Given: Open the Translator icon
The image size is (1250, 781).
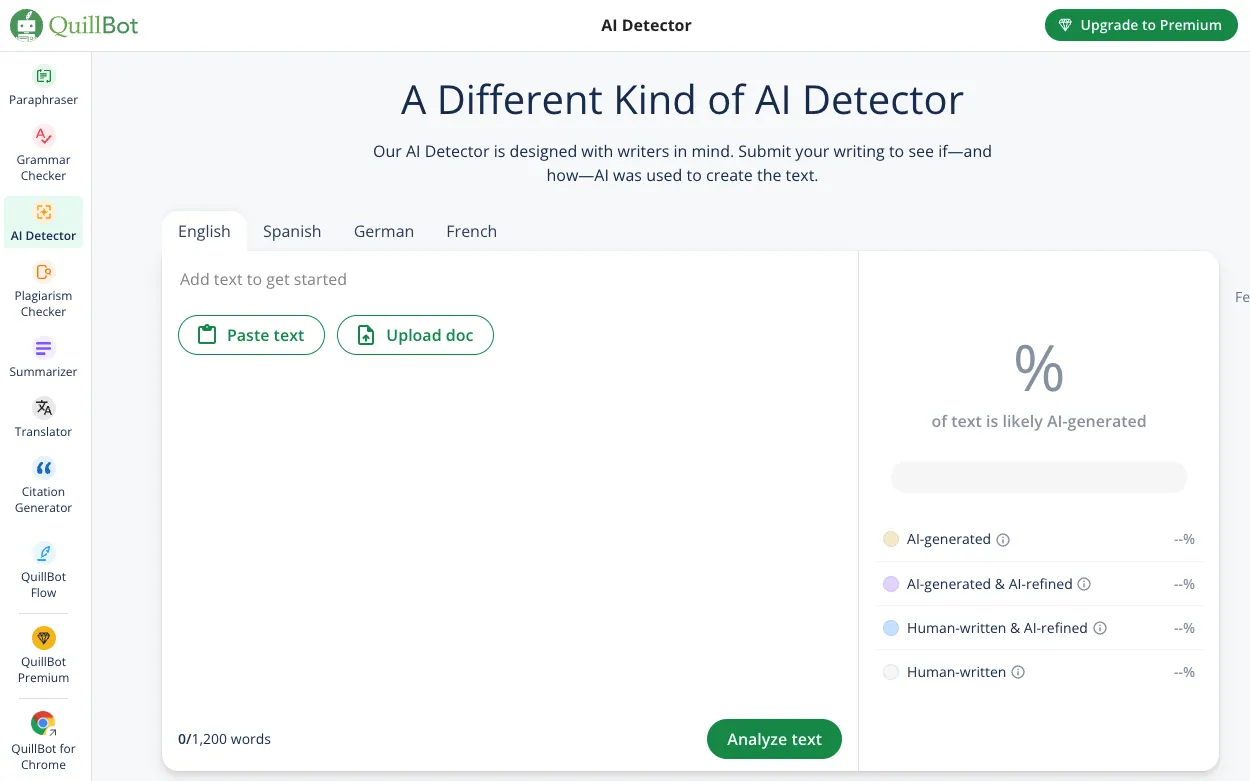Looking at the screenshot, I should click(x=43, y=408).
